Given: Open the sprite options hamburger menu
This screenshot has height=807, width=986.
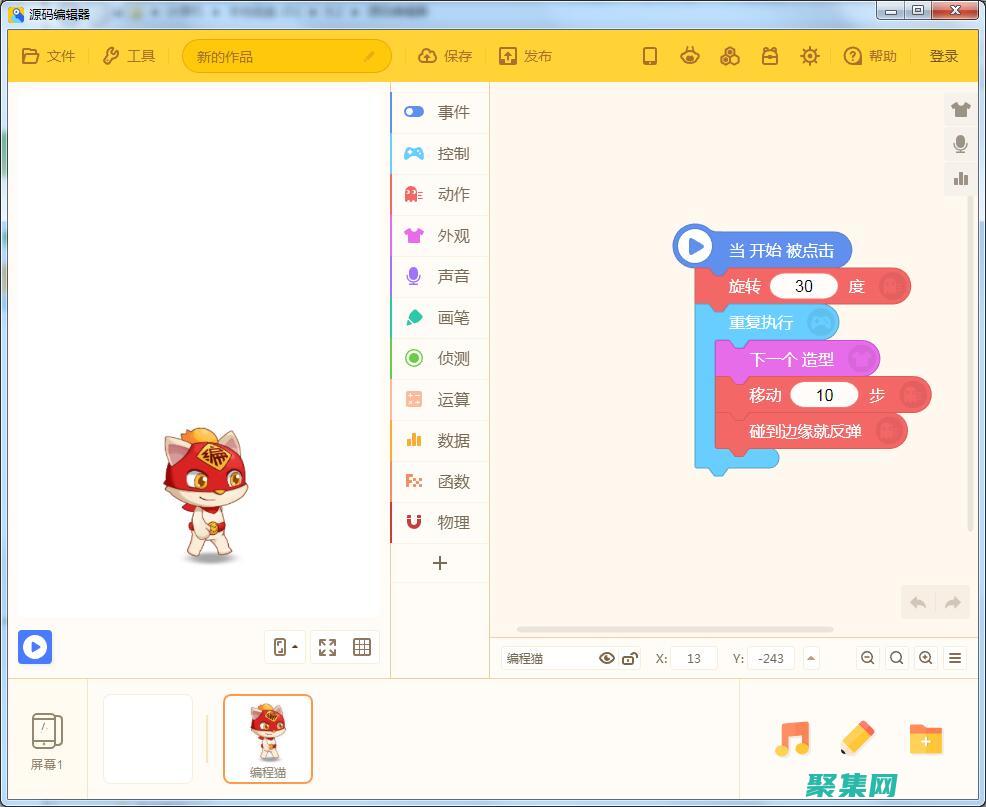Looking at the screenshot, I should coord(955,658).
